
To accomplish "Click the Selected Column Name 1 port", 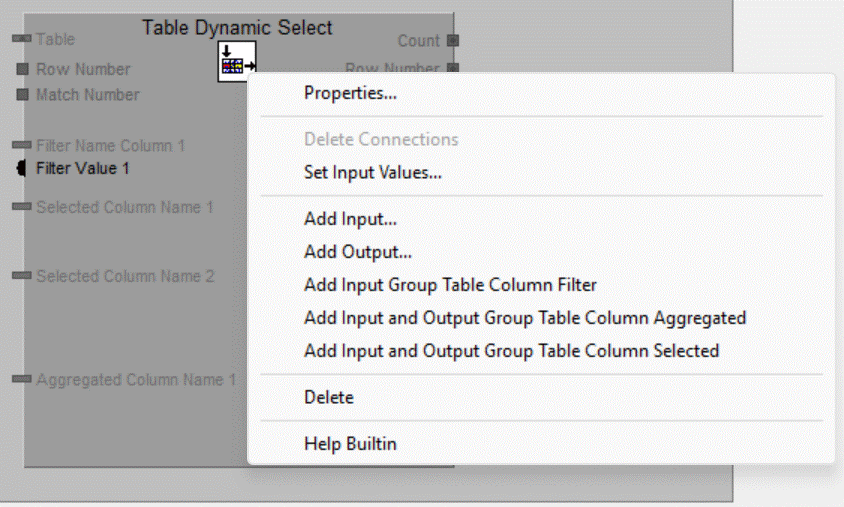I will pyautogui.click(x=22, y=207).
